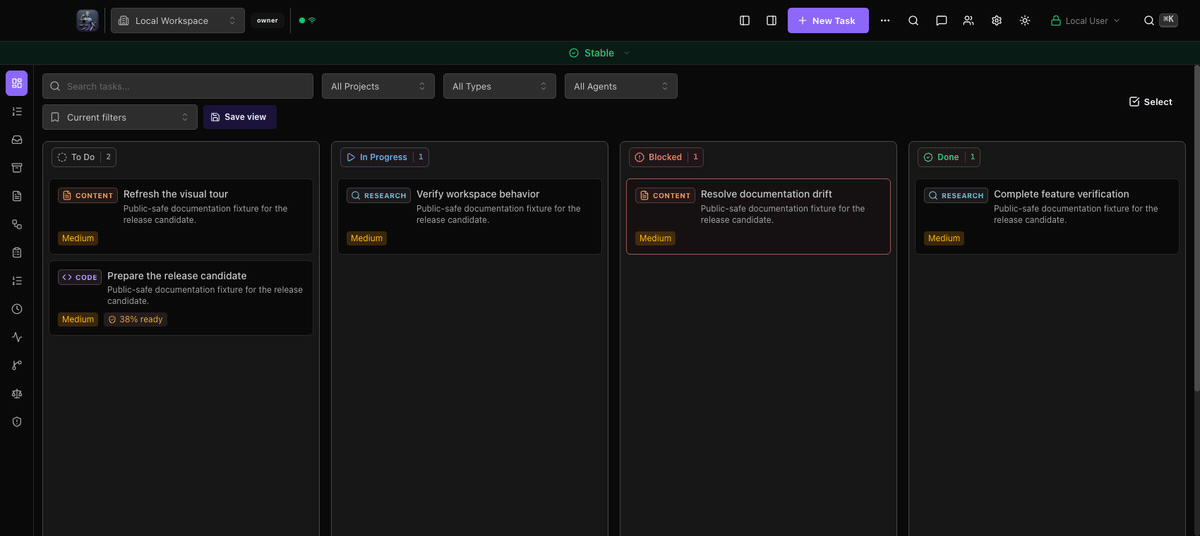Open the Refresh the visual tour card
Viewport: 1200px width, 536px height.
click(181, 216)
